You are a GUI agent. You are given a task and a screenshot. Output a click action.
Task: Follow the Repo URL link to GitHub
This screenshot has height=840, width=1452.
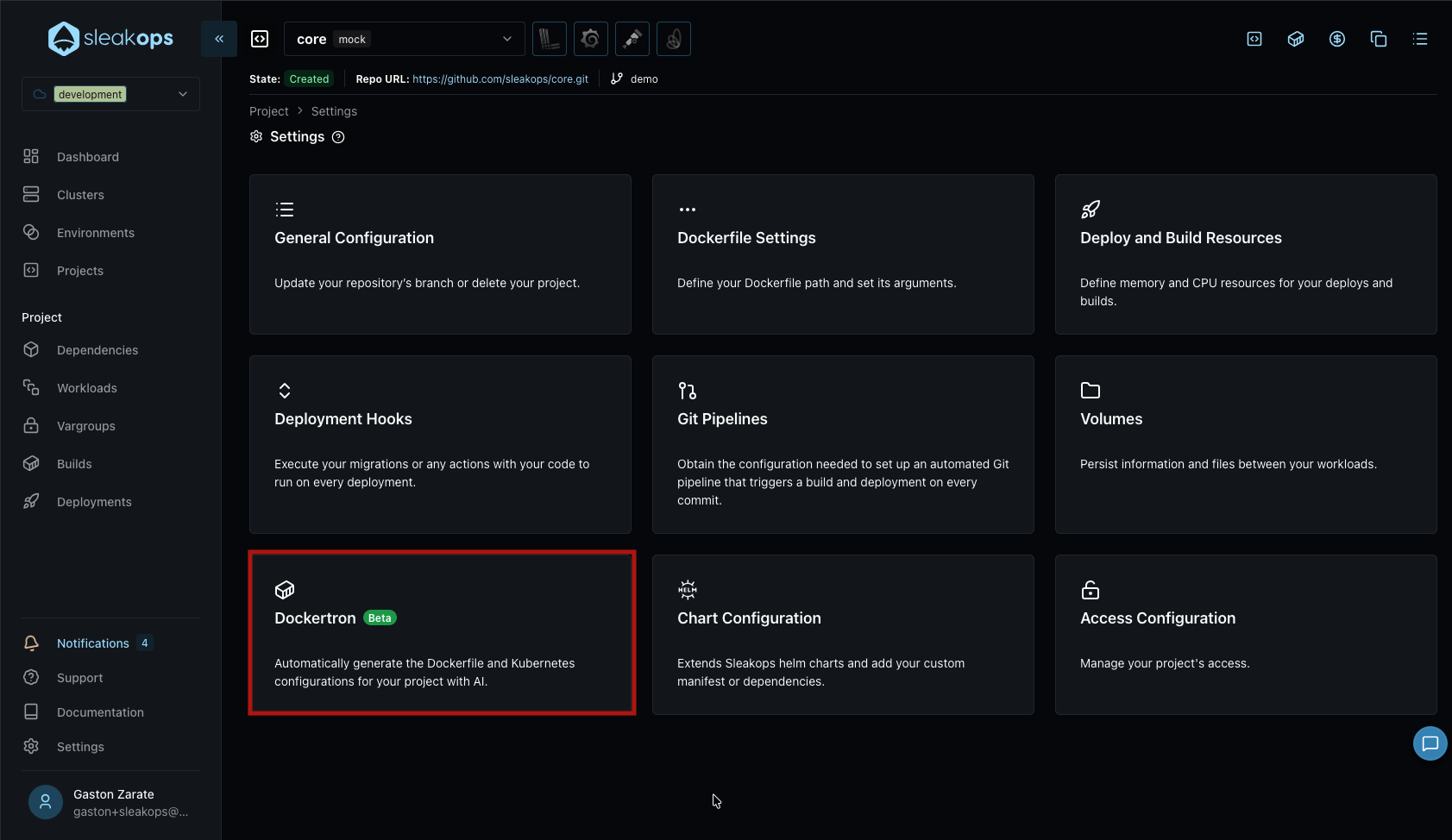pos(500,78)
